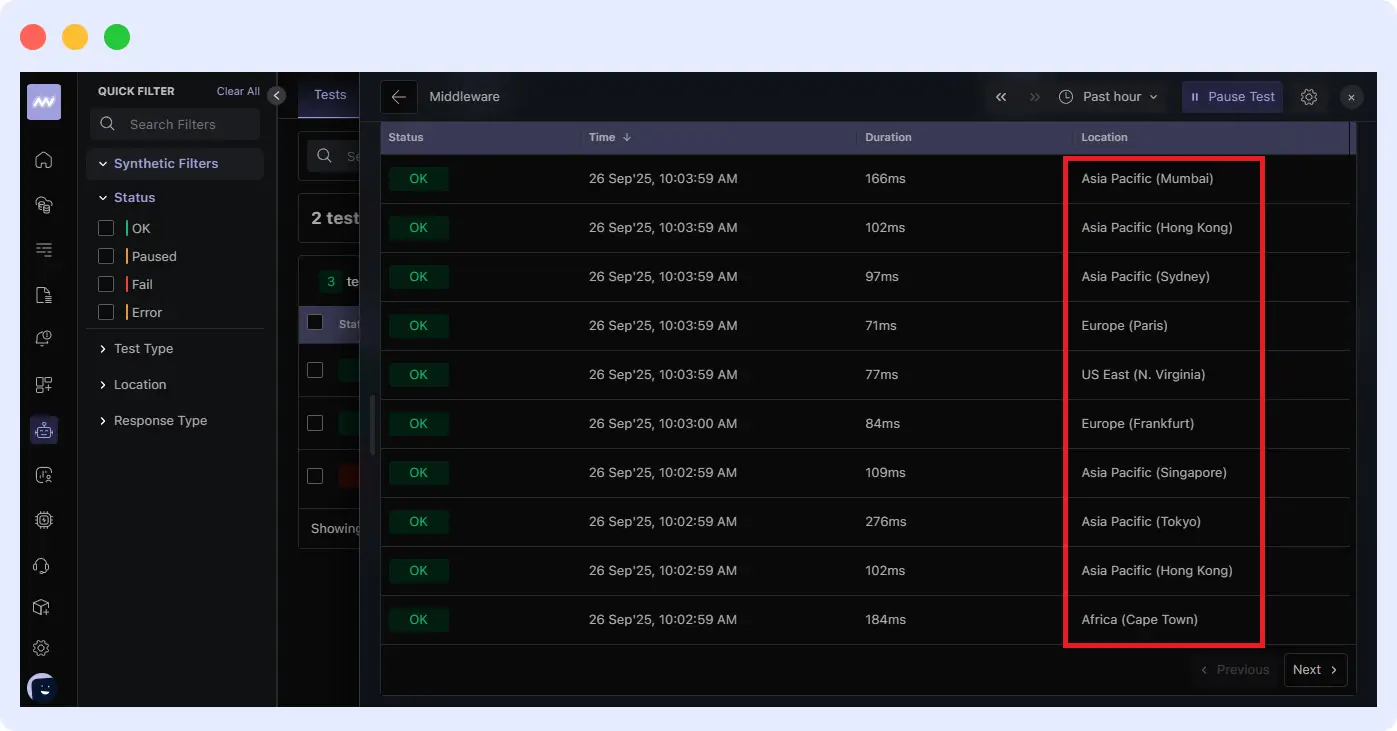
Task: Click the Pause Test button
Action: tap(1232, 96)
